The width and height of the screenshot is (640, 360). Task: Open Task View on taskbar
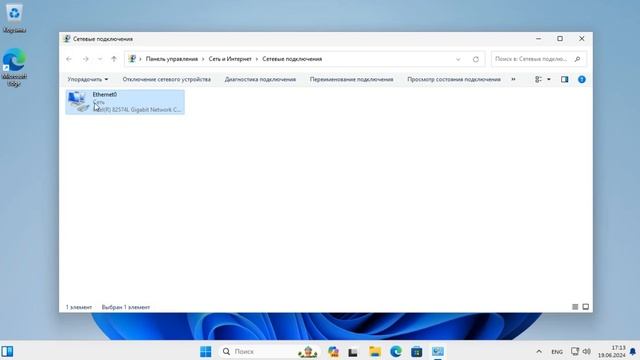click(353, 351)
